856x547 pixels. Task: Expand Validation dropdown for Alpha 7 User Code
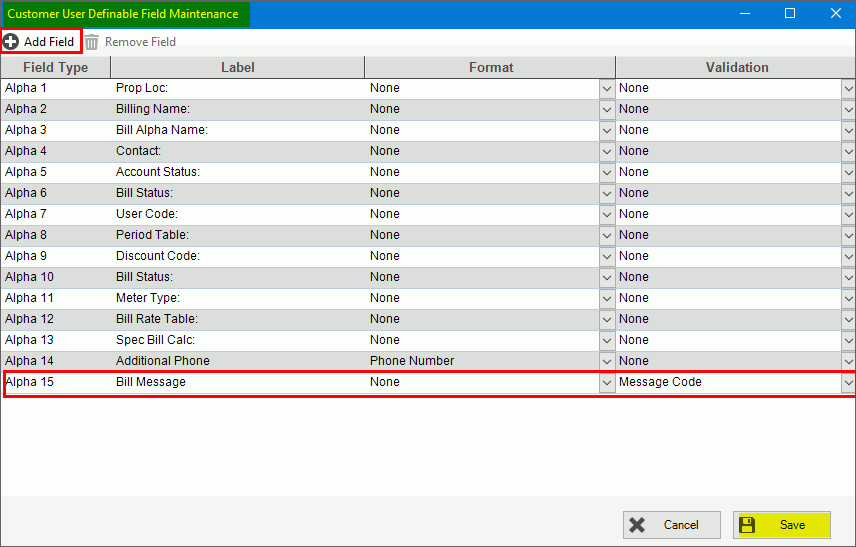tap(848, 214)
